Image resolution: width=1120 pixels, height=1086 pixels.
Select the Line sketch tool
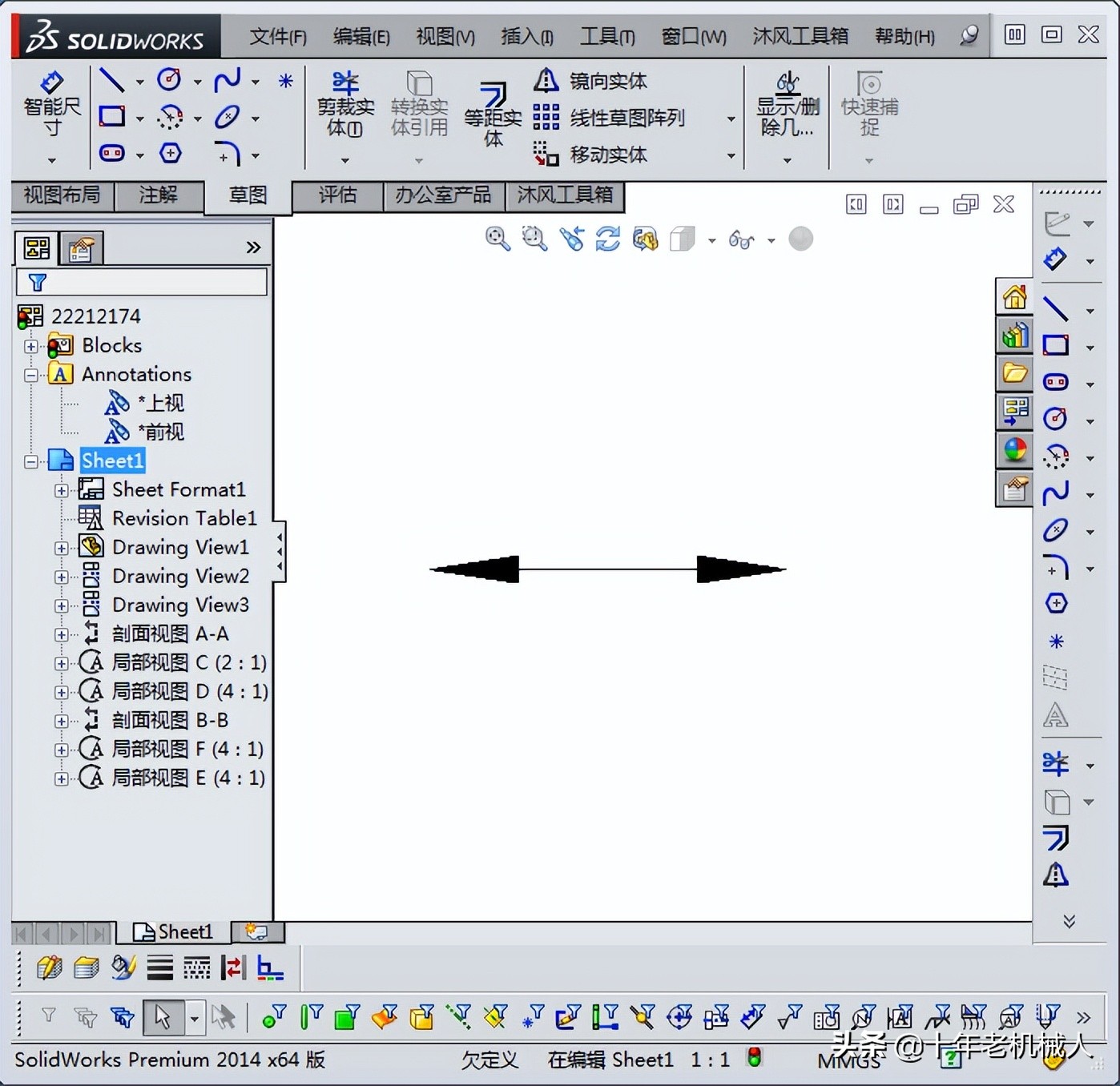[112, 79]
